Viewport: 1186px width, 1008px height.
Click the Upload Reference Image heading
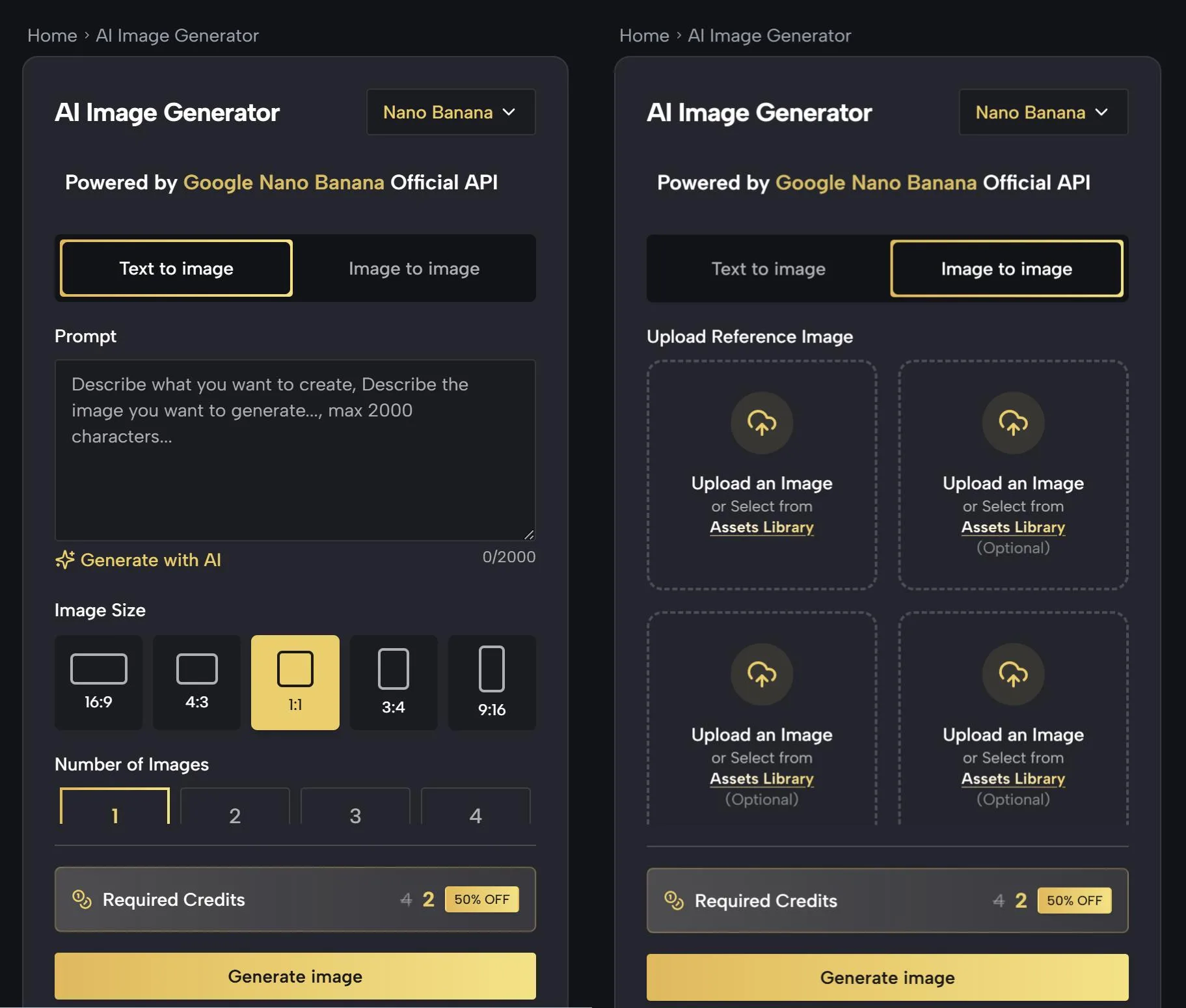pyautogui.click(x=749, y=336)
